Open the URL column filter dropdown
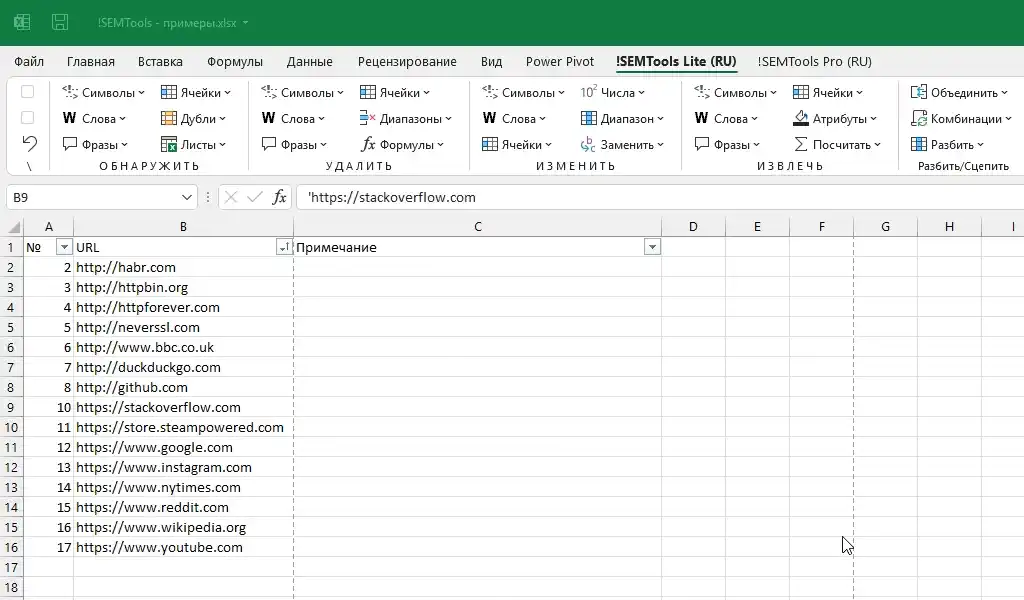 pos(284,247)
